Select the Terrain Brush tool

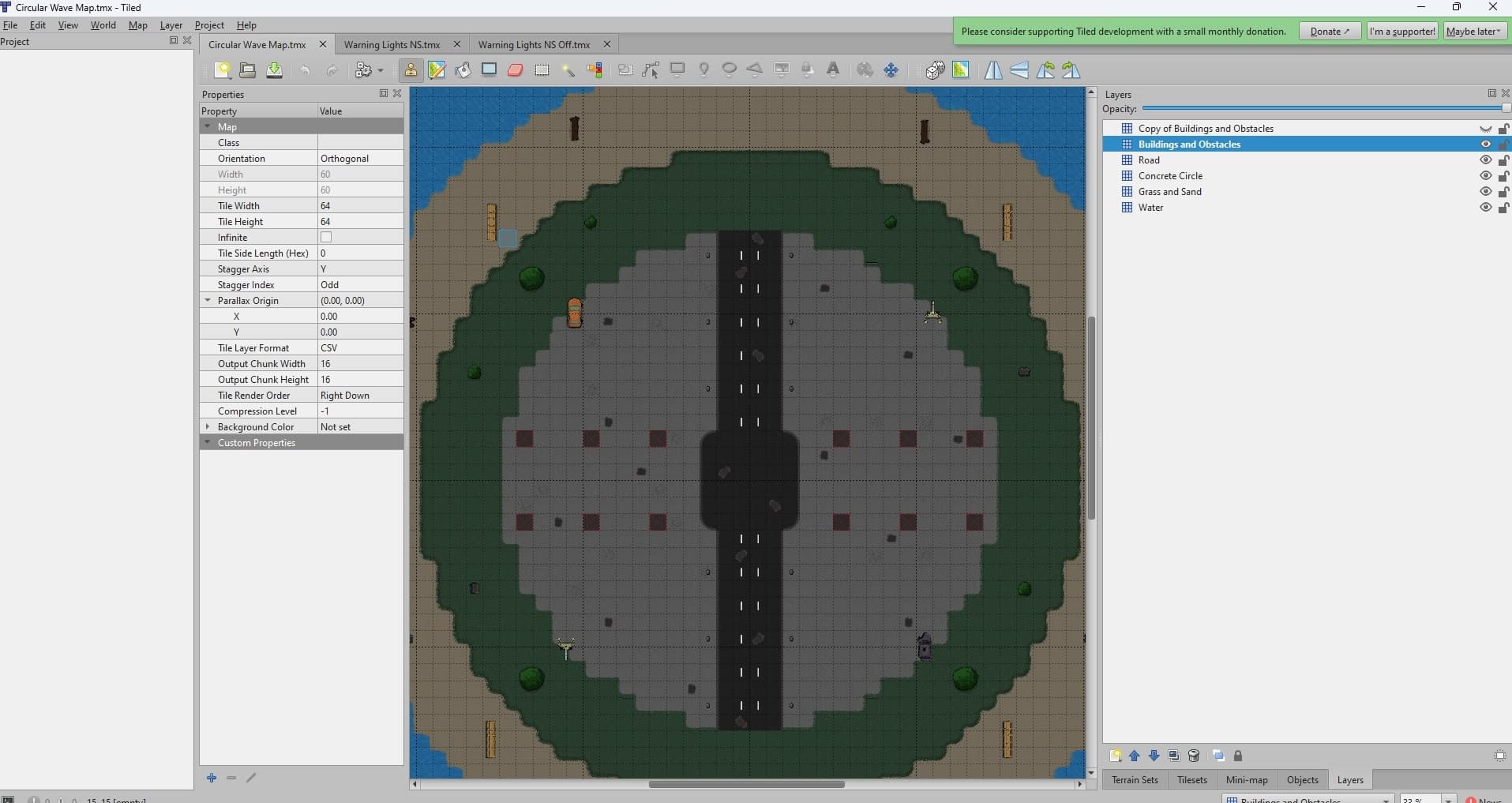pyautogui.click(x=437, y=70)
